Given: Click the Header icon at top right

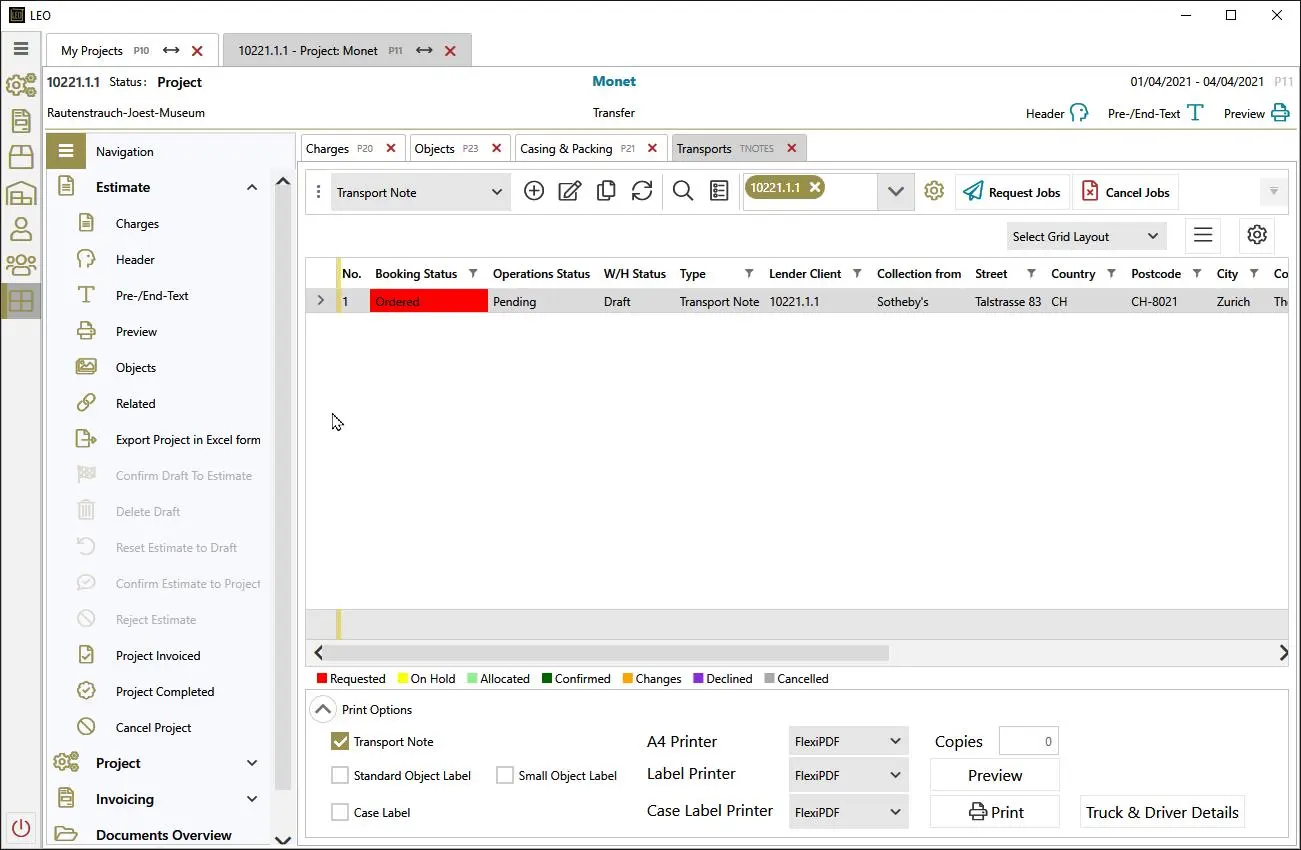Looking at the screenshot, I should coord(1079,113).
